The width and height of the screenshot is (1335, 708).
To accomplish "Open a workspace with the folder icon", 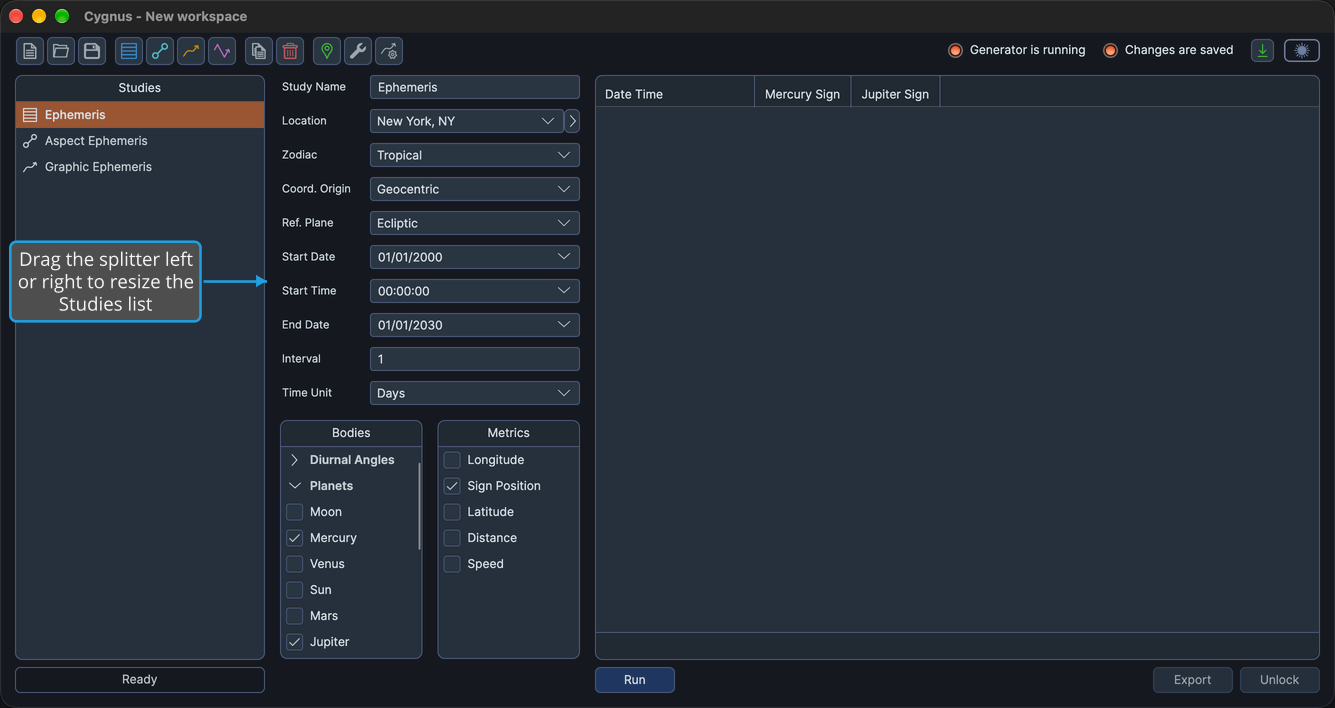I will (x=61, y=51).
